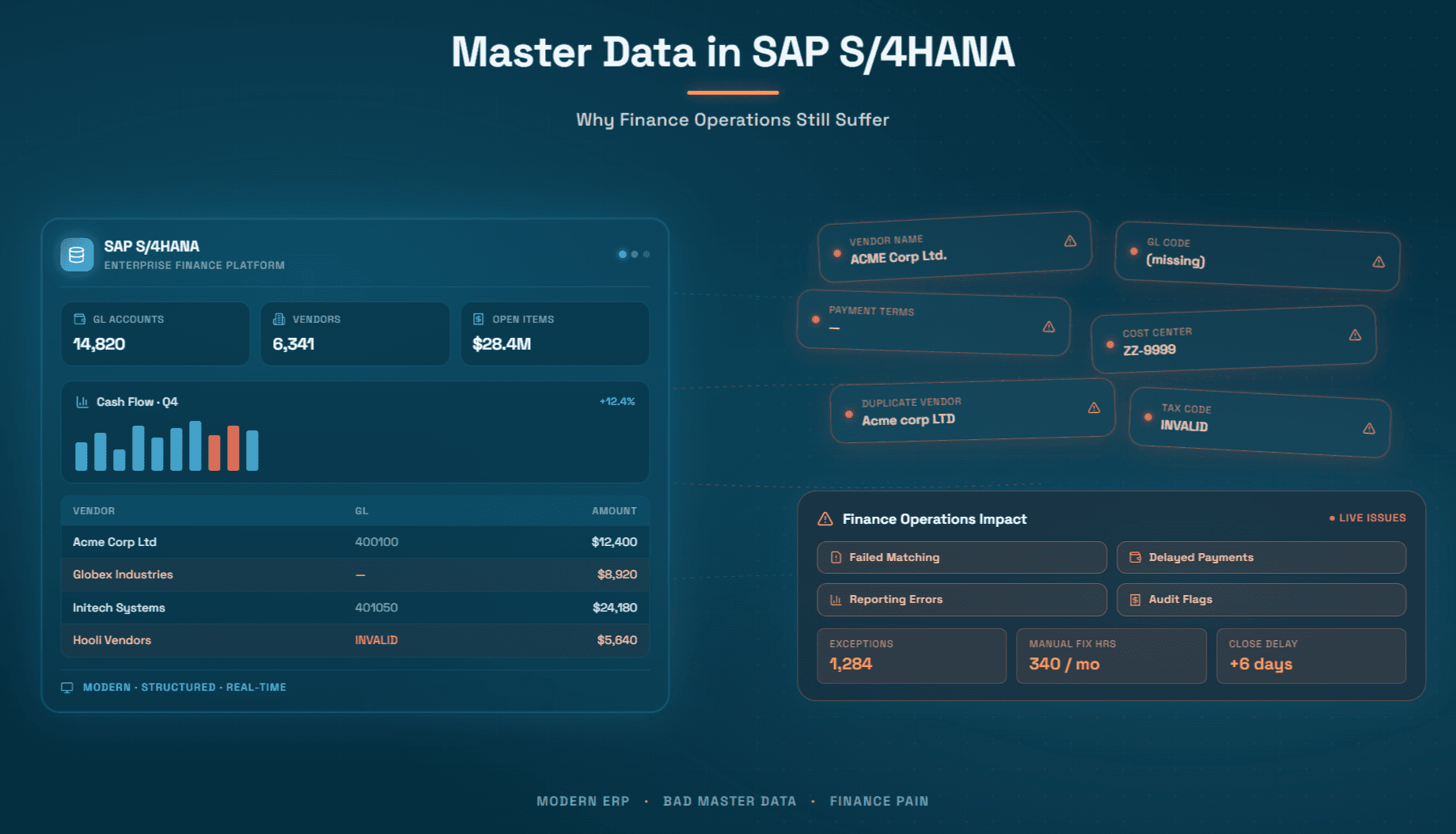Click the Failed Matching document icon
The height and width of the screenshot is (834, 1456).
click(836, 558)
